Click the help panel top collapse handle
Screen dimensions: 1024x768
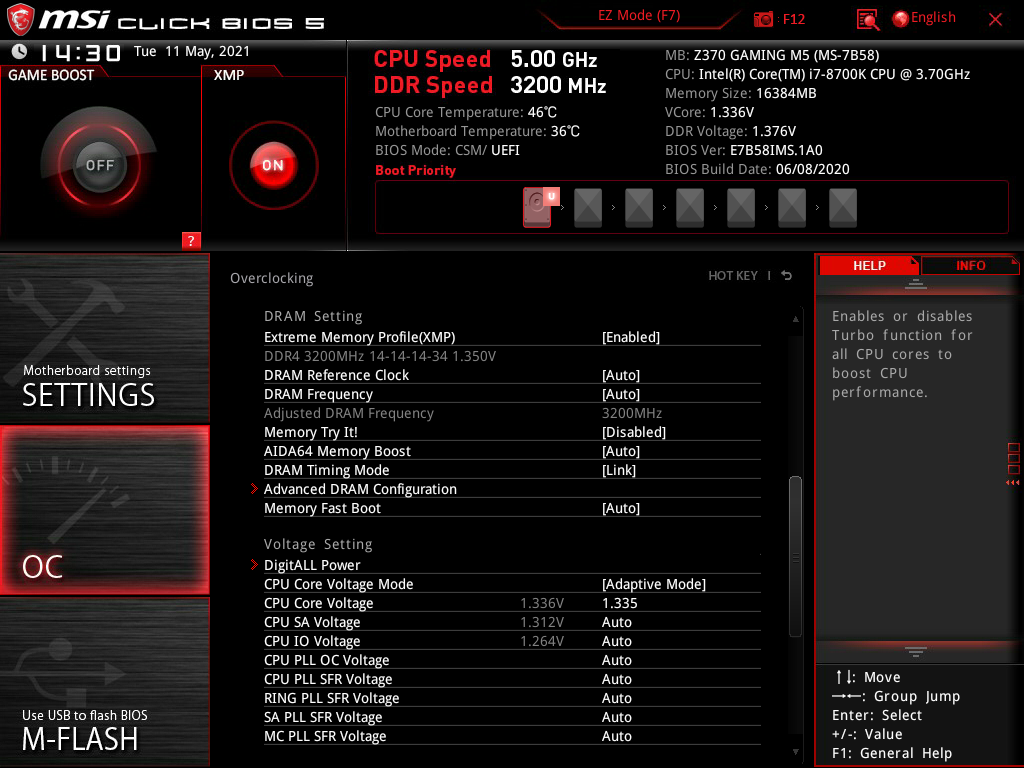point(916,283)
